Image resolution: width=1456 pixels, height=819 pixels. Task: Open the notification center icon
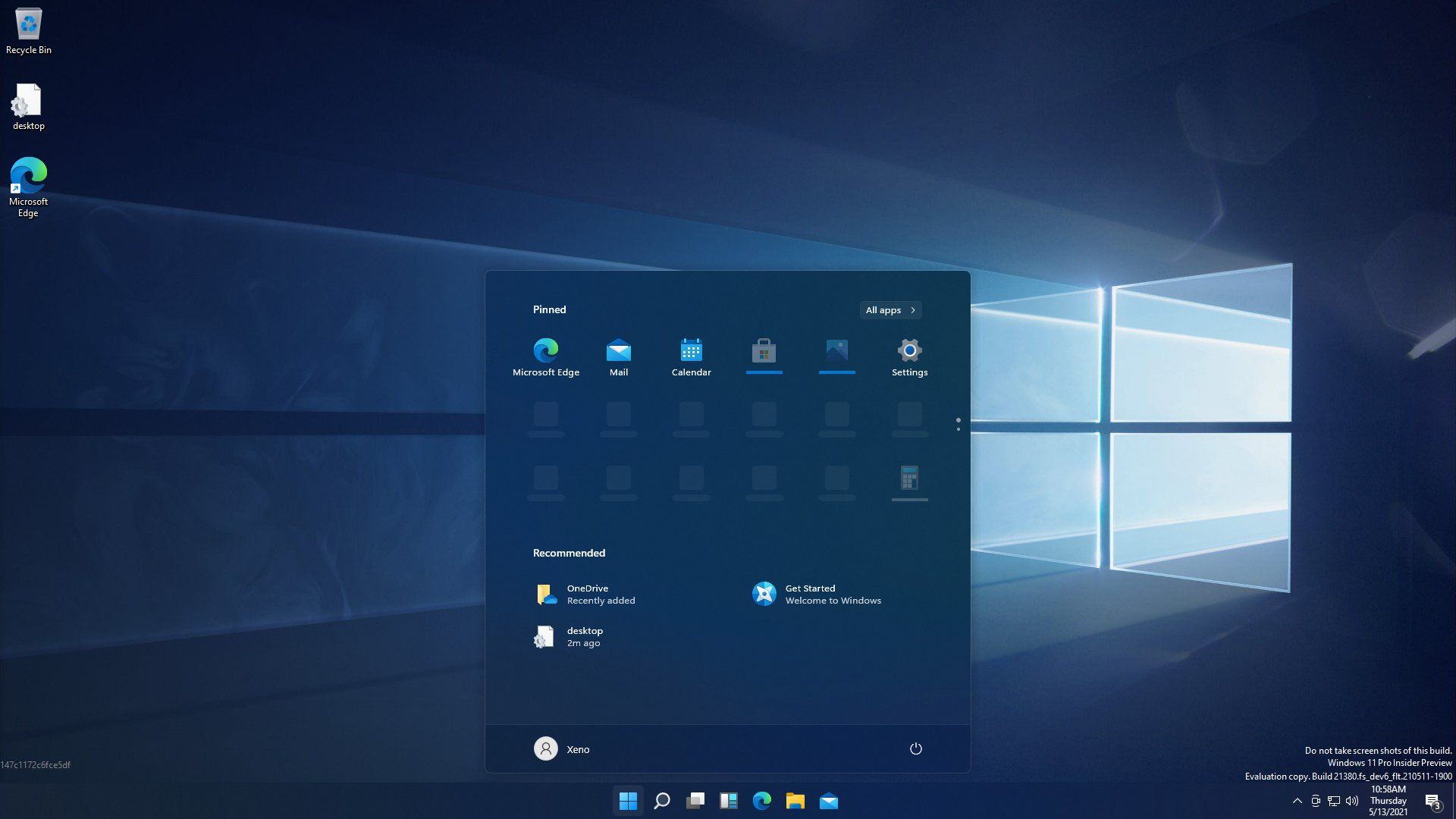1432,802
